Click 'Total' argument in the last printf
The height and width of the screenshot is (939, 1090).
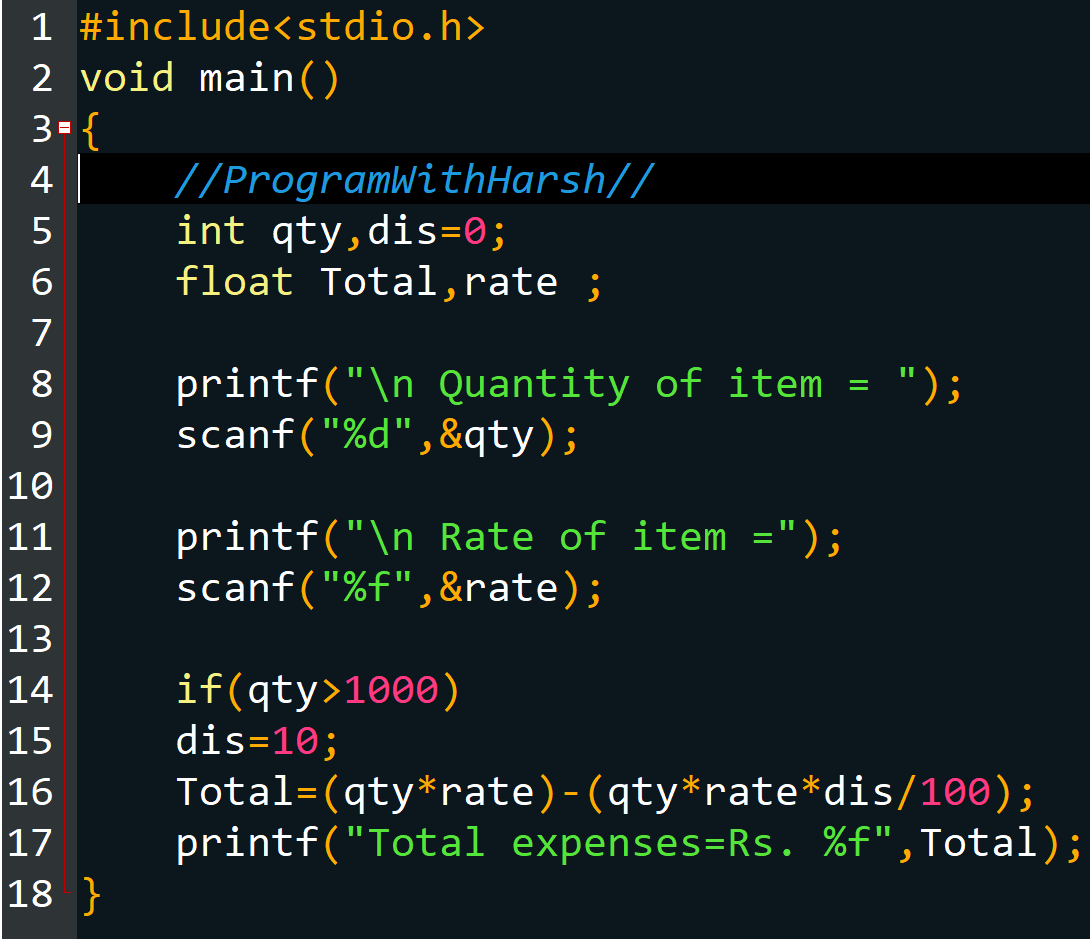click(x=979, y=842)
